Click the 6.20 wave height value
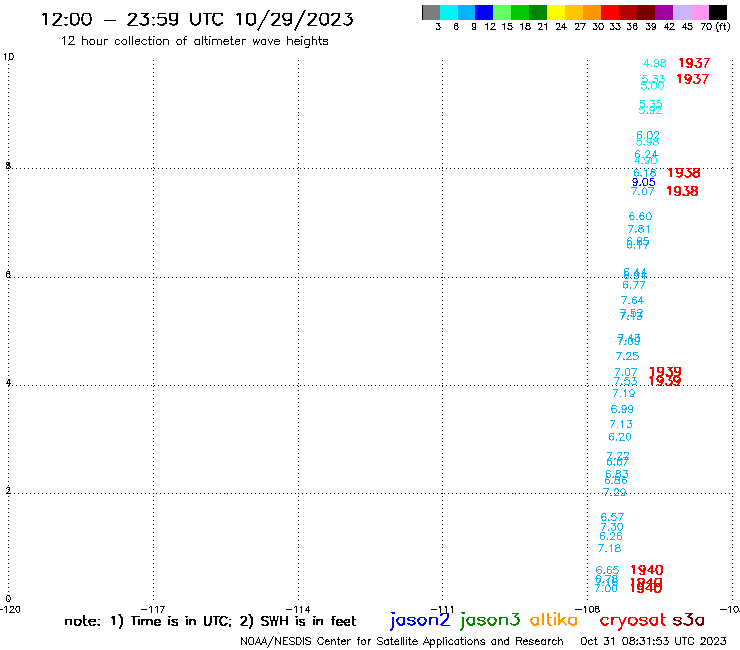740x650 pixels. [x=620, y=437]
